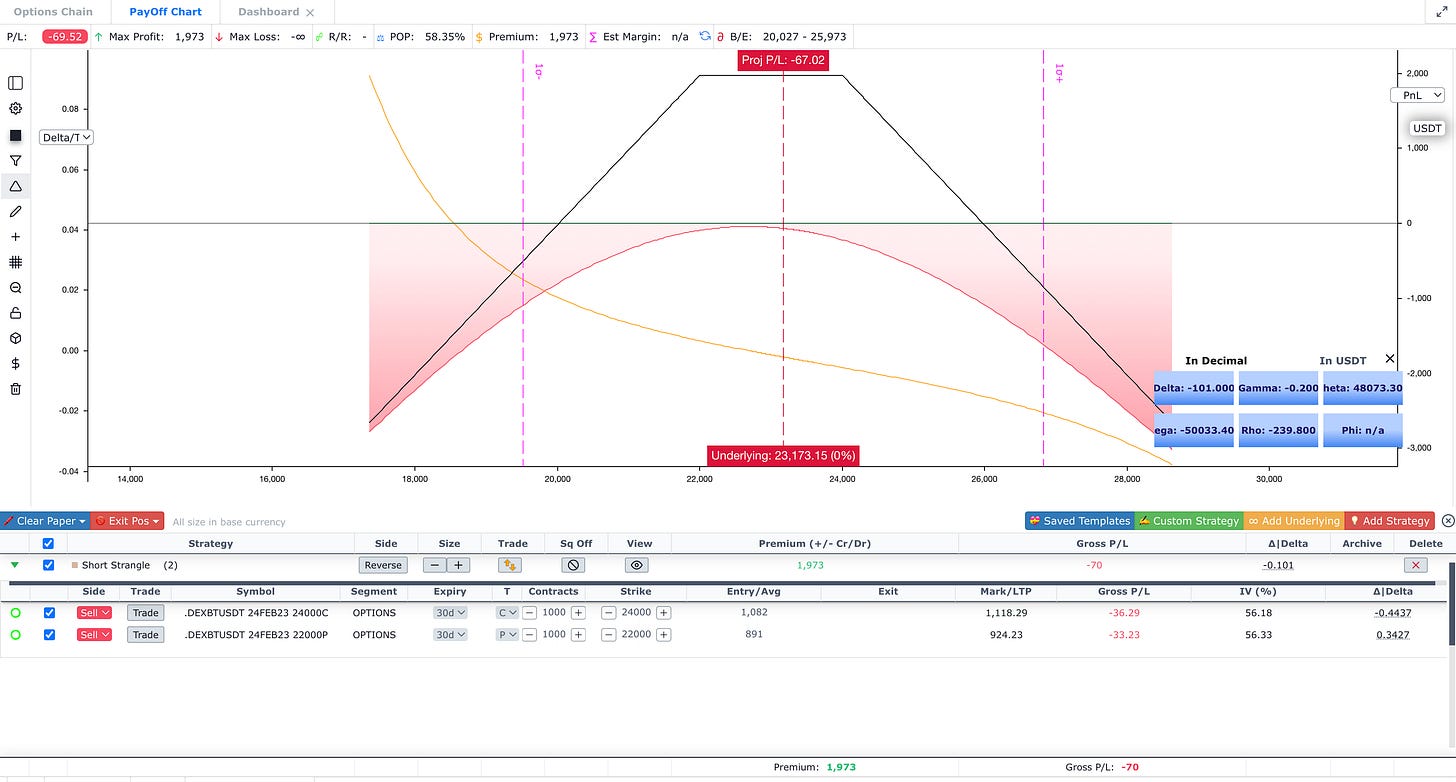The image size is (1456, 782).
Task: Click the zoom out magnifier icon
Action: (15, 288)
